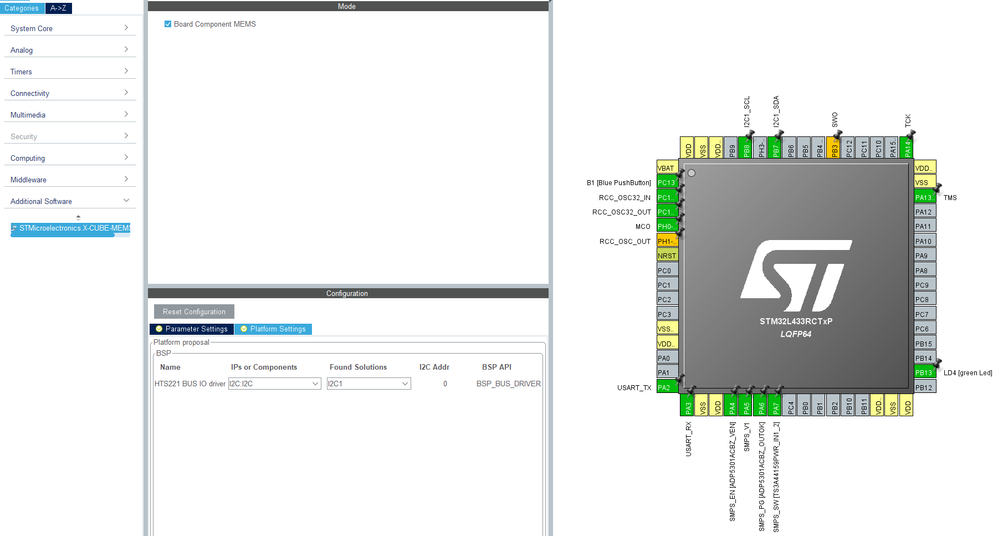Select the unassigned PA11 pin

925,227
